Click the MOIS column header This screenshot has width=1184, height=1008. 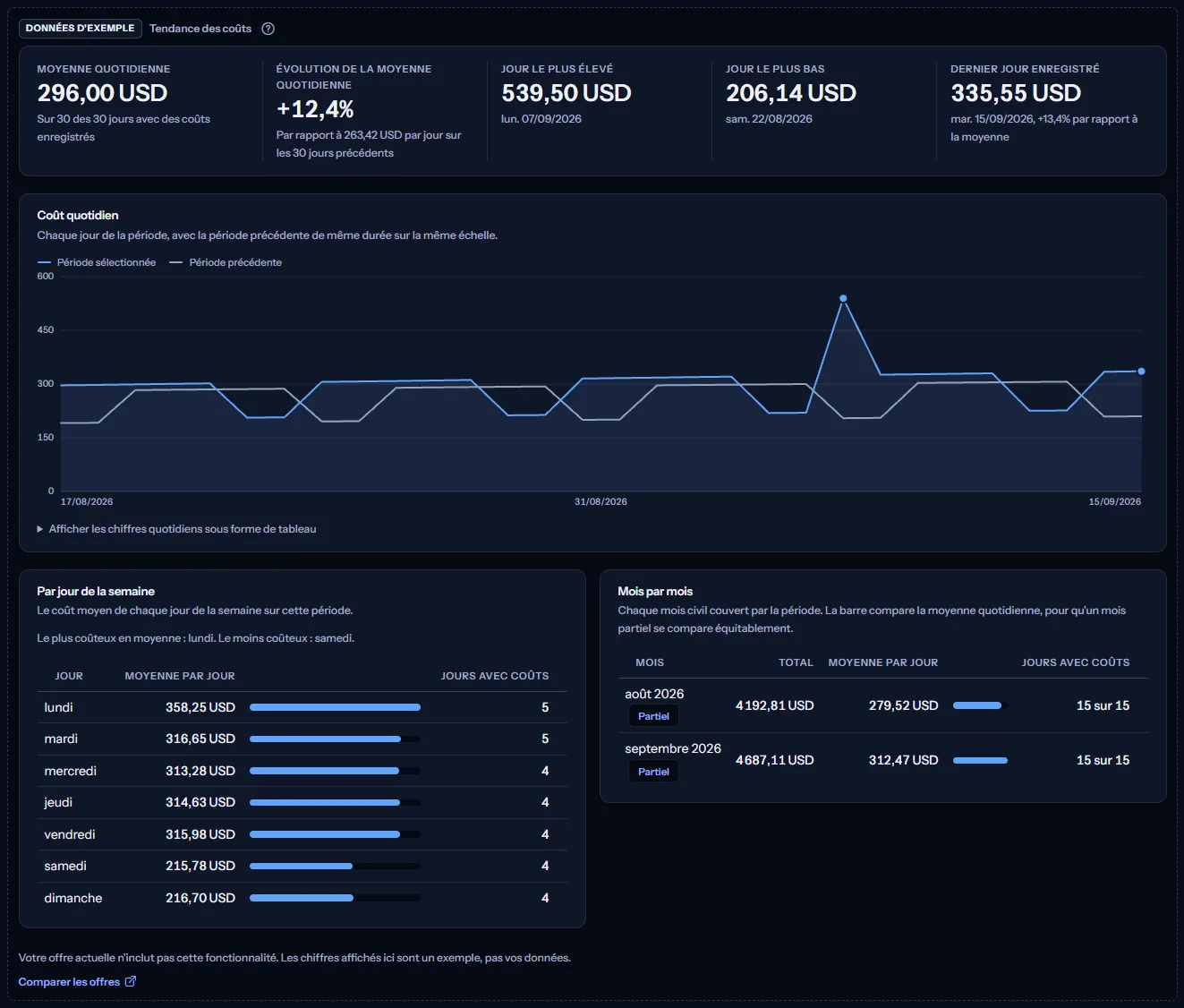(650, 662)
